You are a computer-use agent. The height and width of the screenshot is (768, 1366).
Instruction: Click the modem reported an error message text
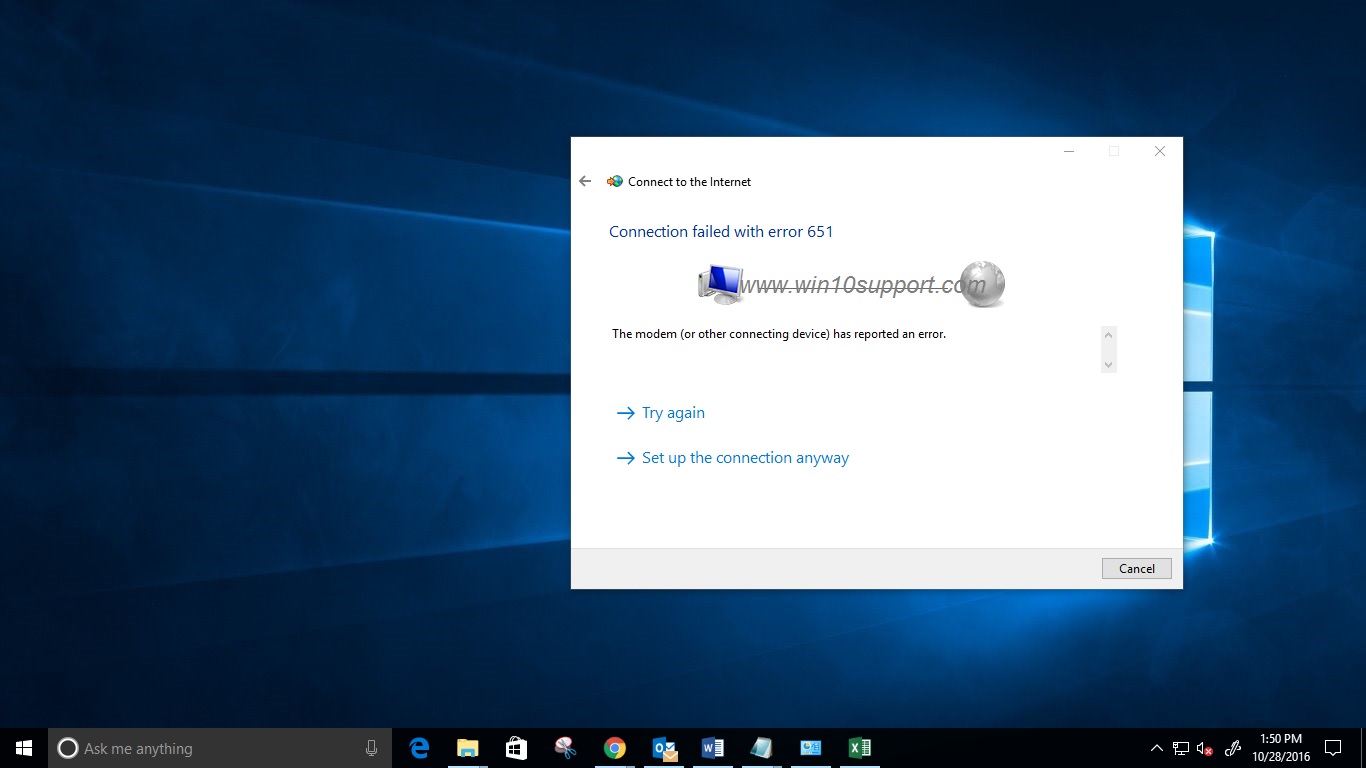click(x=779, y=334)
